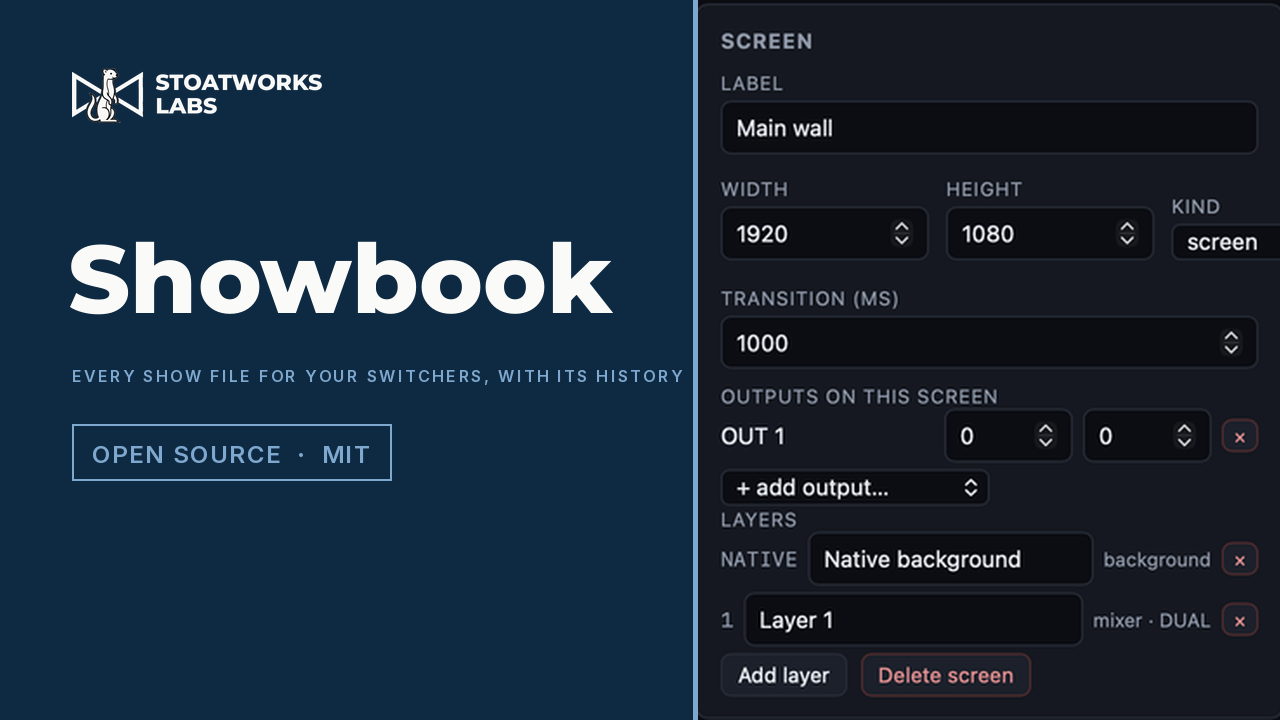Click the Showbook title text
The width and height of the screenshot is (1280, 720).
pos(340,279)
